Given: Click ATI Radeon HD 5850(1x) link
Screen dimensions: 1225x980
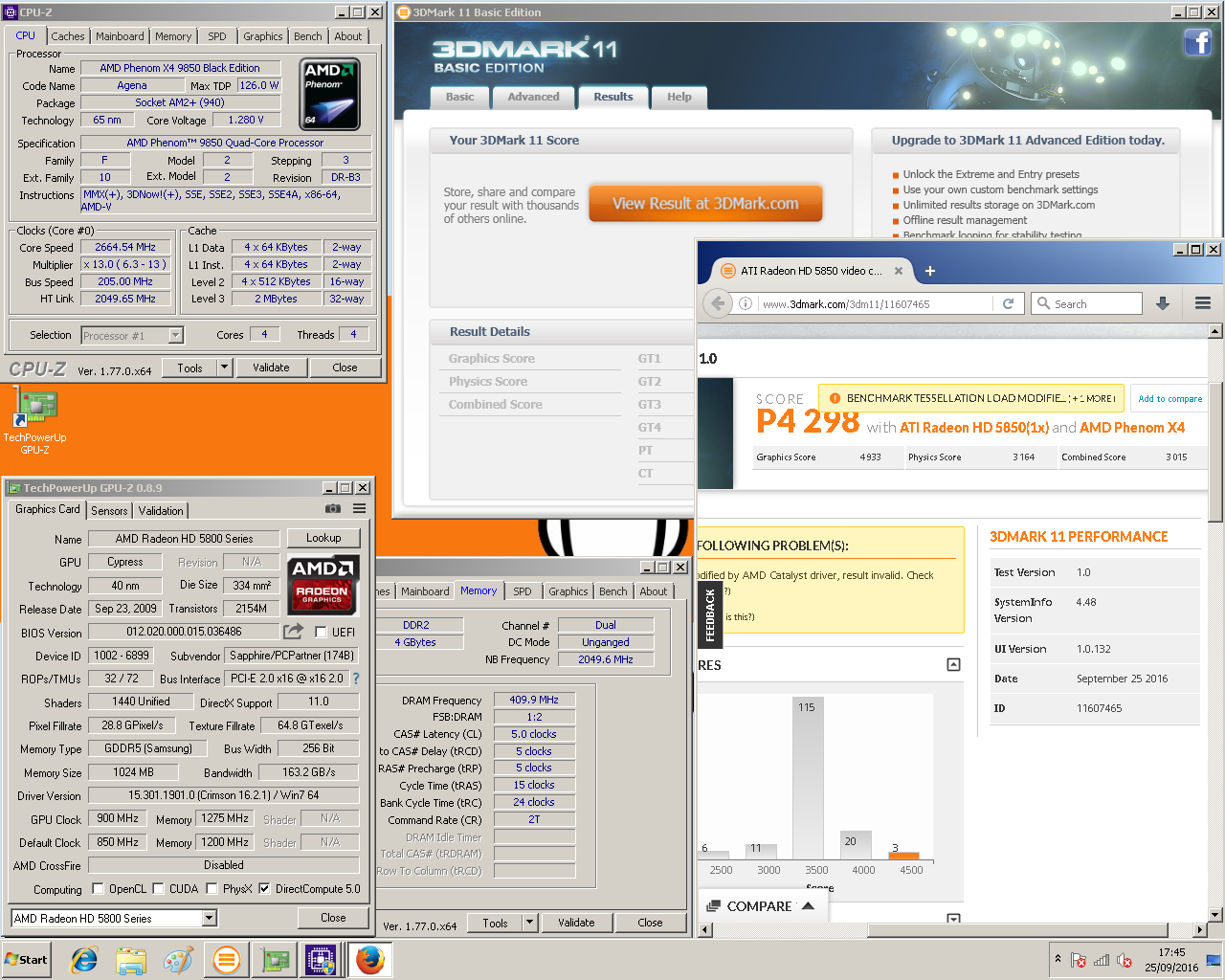Looking at the screenshot, I should click(973, 428).
